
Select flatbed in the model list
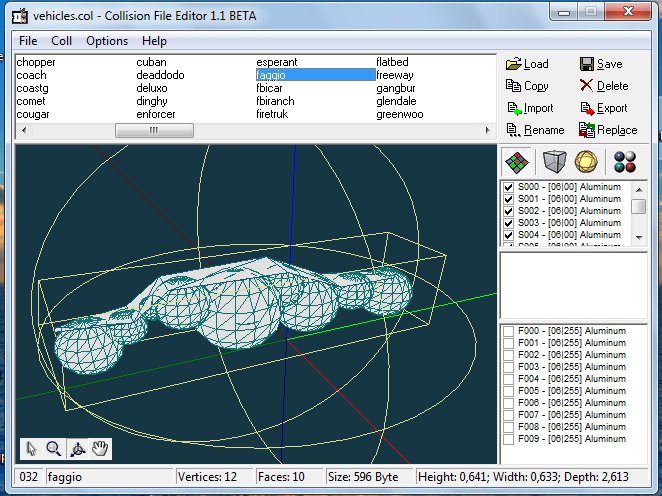point(392,62)
